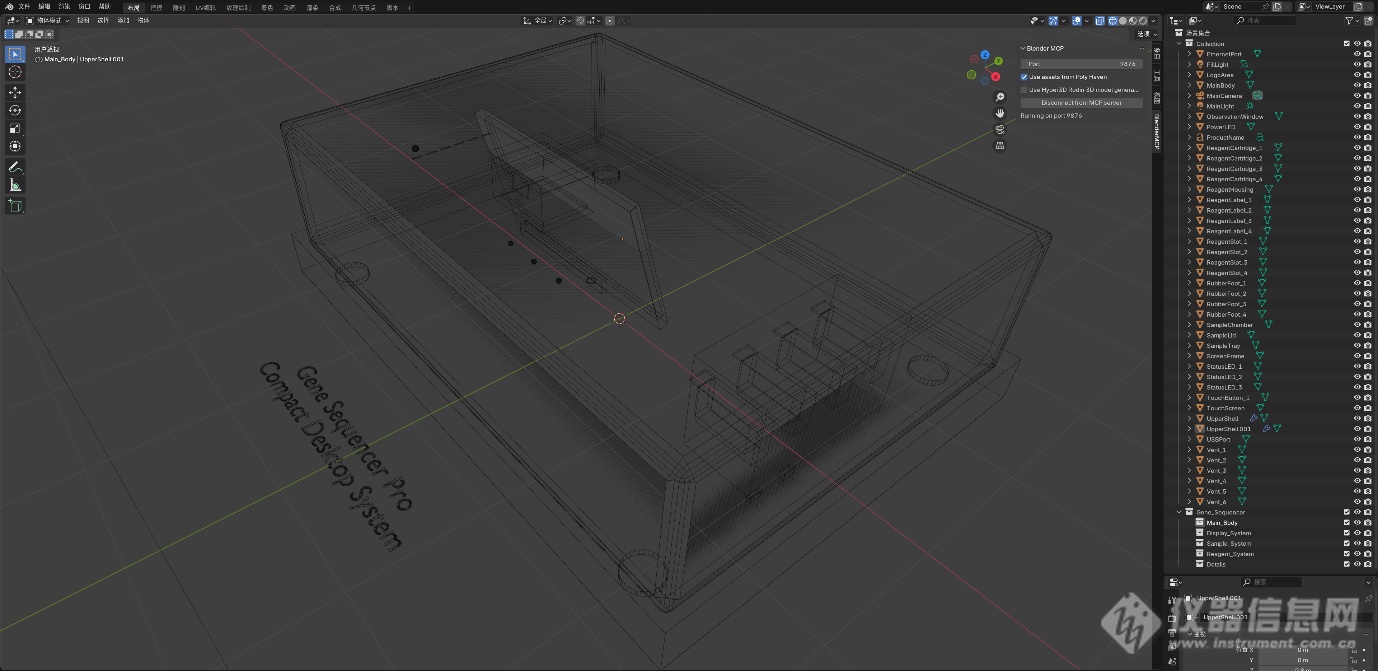This screenshot has height=671, width=1378.
Task: Open the viewport shading options dropdown
Action: [x=1153, y=20]
